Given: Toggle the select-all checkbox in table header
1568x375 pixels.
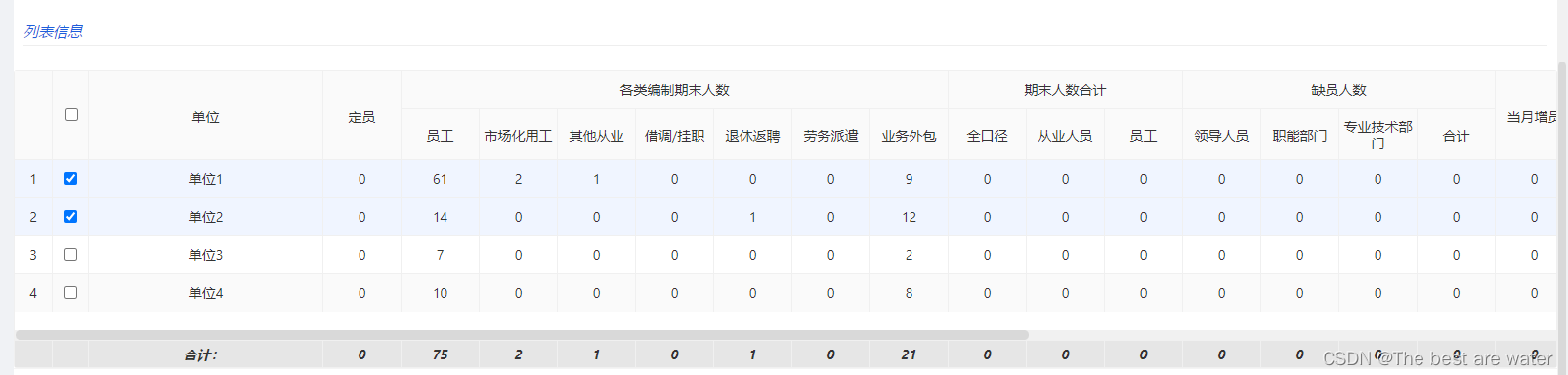Looking at the screenshot, I should (71, 115).
